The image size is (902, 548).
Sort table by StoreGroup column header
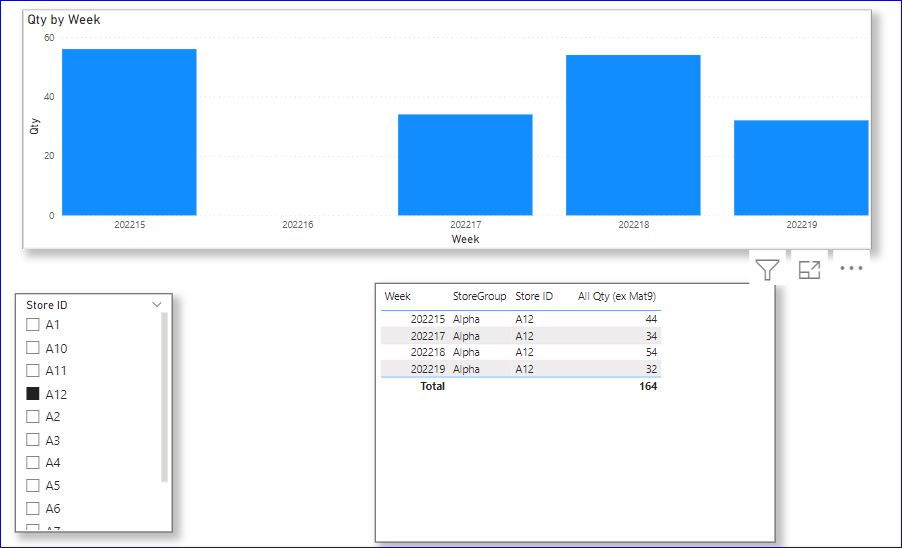coord(479,296)
